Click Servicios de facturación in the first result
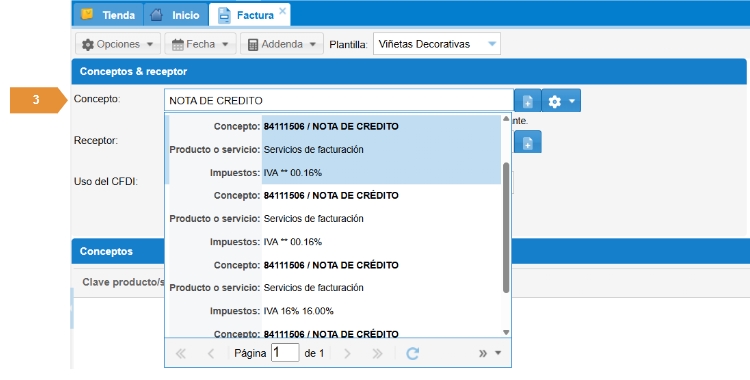Screen dimensions: 750x380 pos(313,149)
